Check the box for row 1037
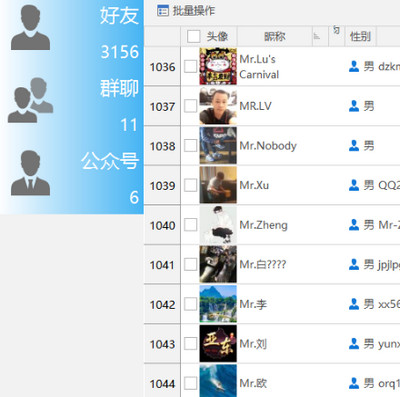Image resolution: width=400 pixels, height=397 pixels. [x=190, y=106]
